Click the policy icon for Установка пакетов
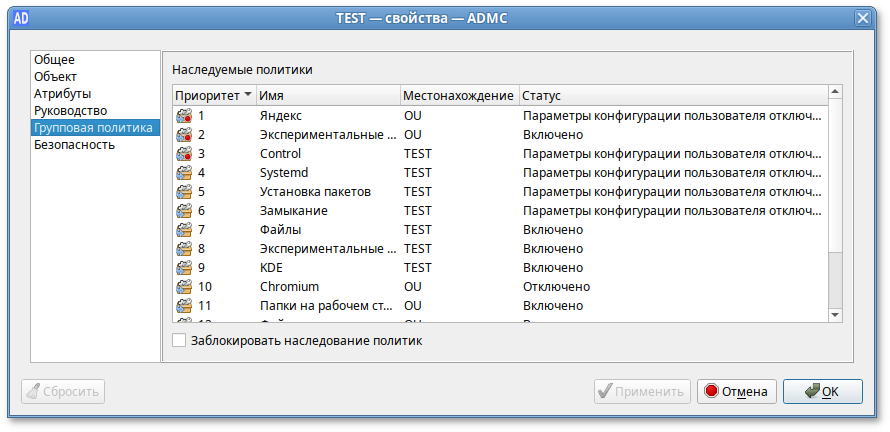 point(184,192)
